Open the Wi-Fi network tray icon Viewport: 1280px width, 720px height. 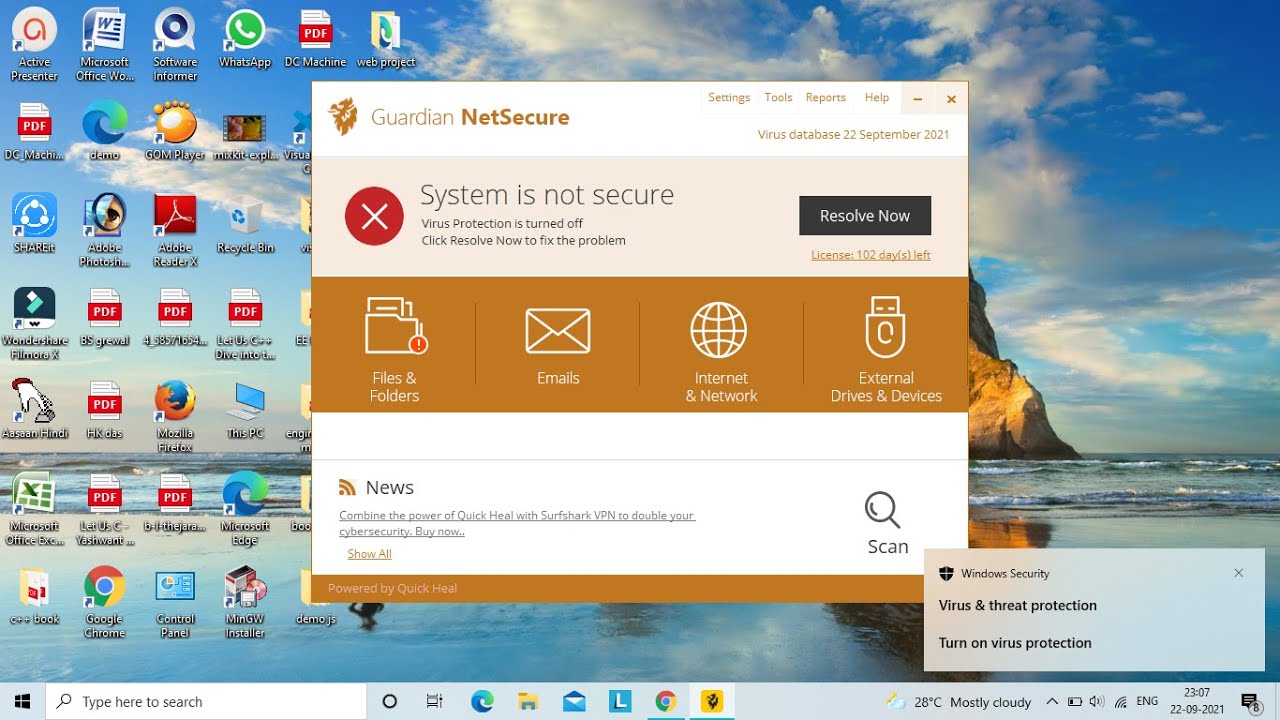[x=1121, y=701]
